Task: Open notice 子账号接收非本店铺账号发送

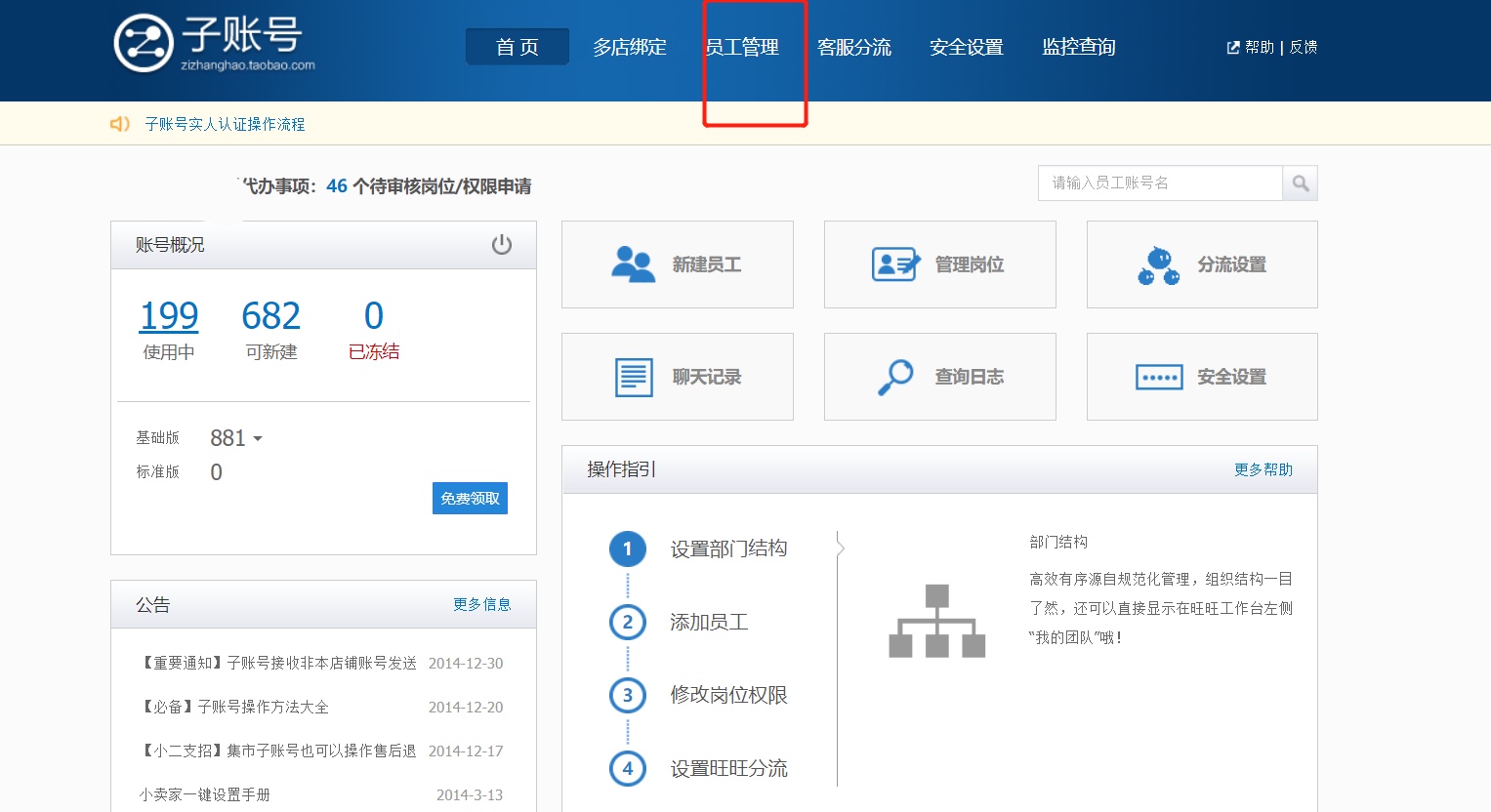Action: tap(278, 663)
